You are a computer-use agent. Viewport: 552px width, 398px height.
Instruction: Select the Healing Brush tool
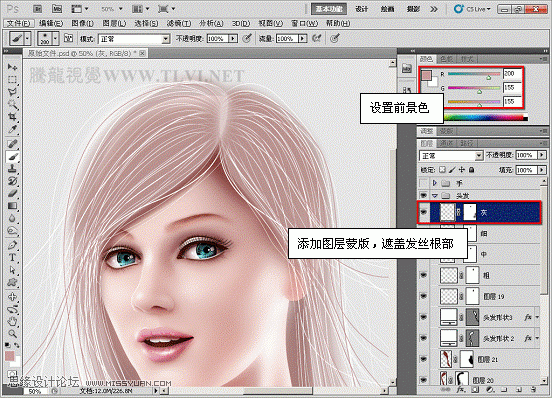(13, 144)
